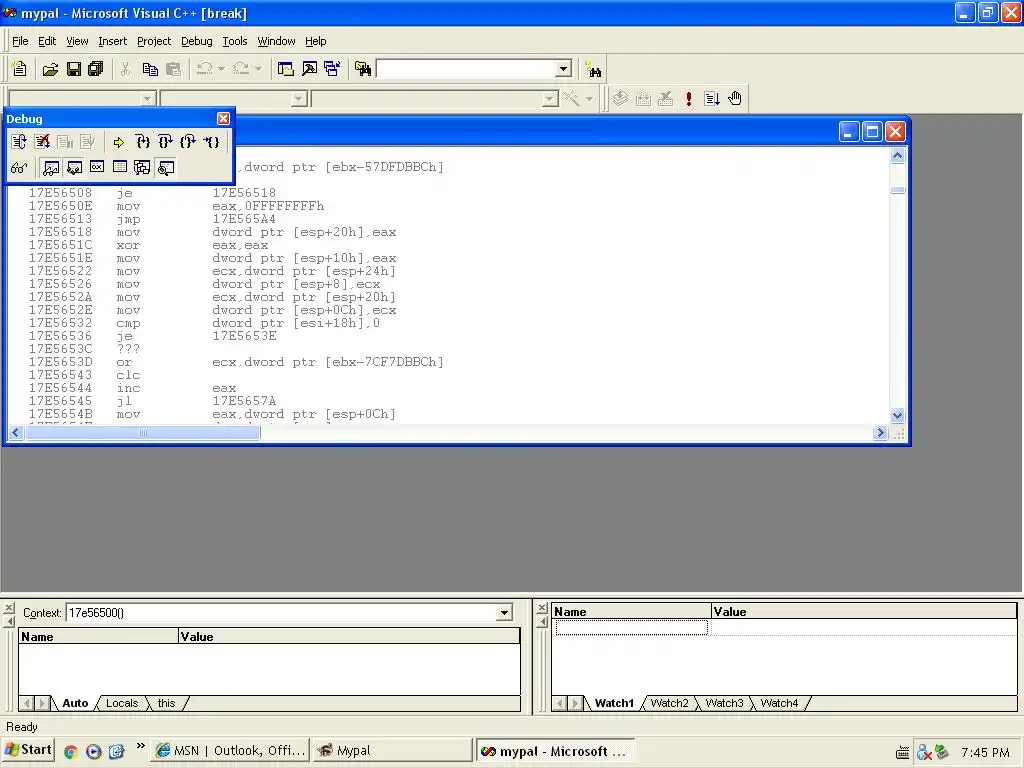
Task: Open the WizardBar actions dropdown arrow
Action: pyautogui.click(x=590, y=99)
